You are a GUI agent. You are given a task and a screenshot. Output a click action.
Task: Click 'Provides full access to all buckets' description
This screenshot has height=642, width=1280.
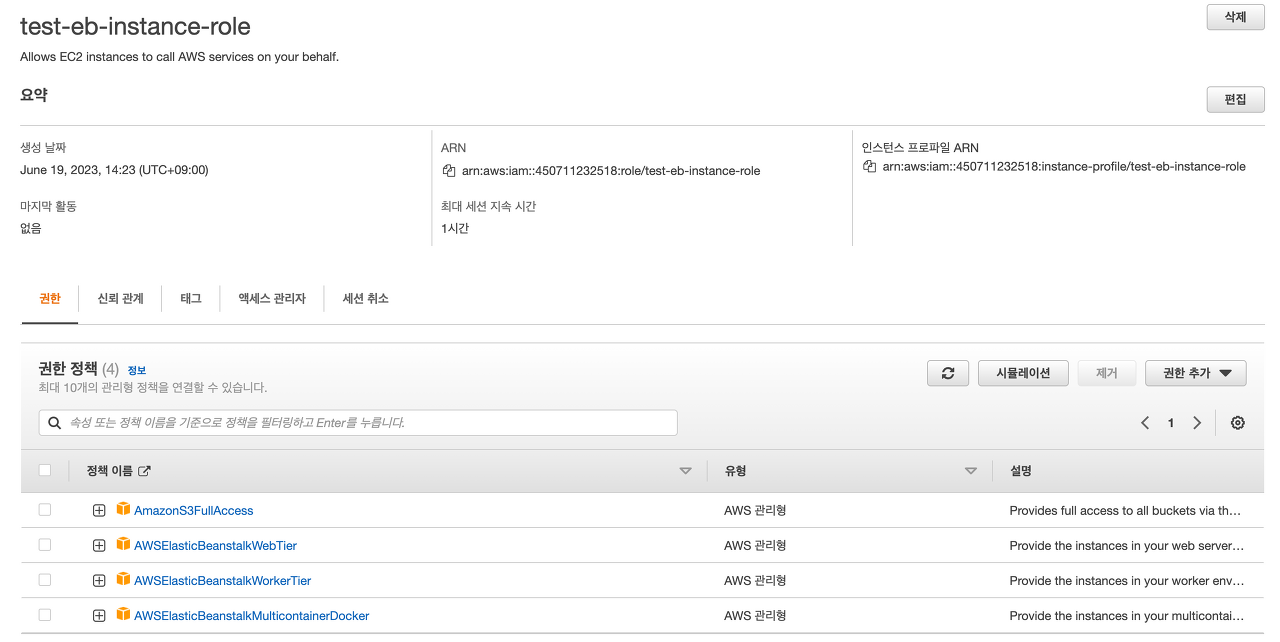[1125, 510]
